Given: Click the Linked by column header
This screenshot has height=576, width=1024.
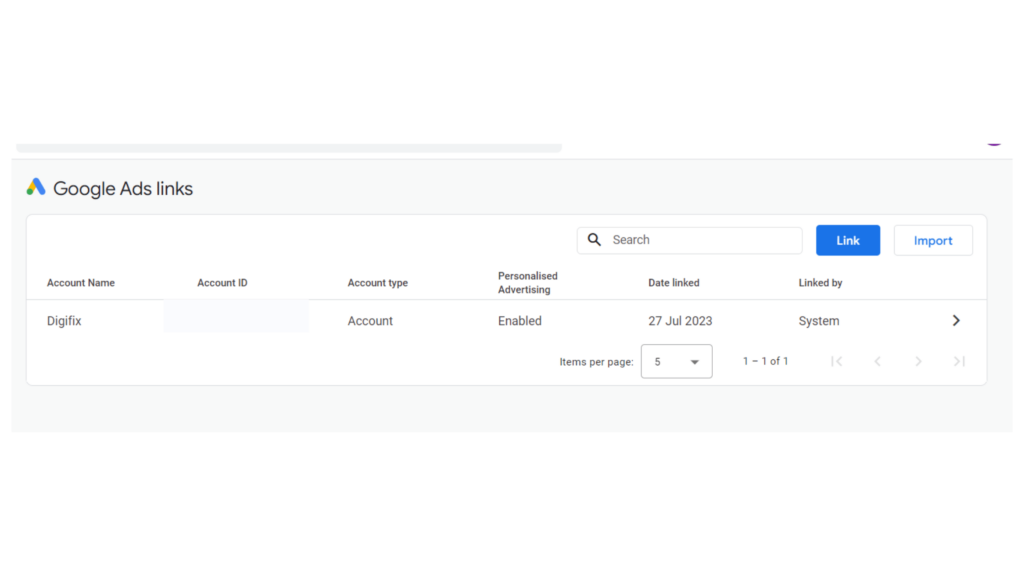Looking at the screenshot, I should coord(820,283).
